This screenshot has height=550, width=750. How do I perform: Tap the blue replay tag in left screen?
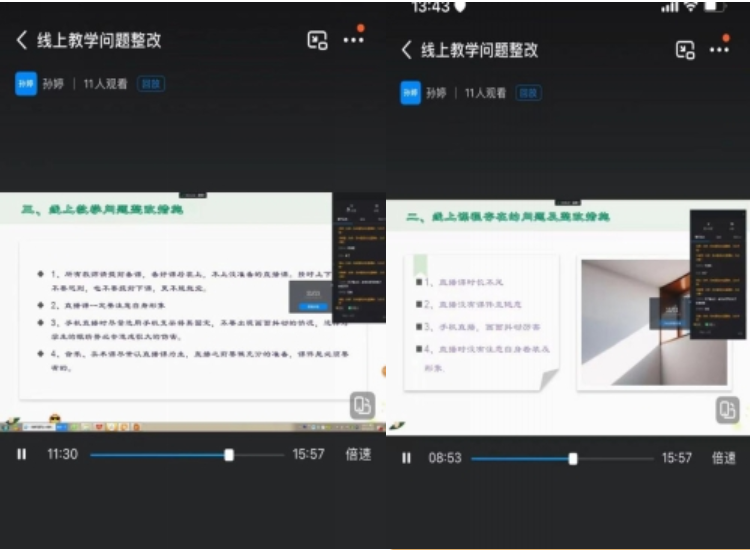tap(151, 84)
